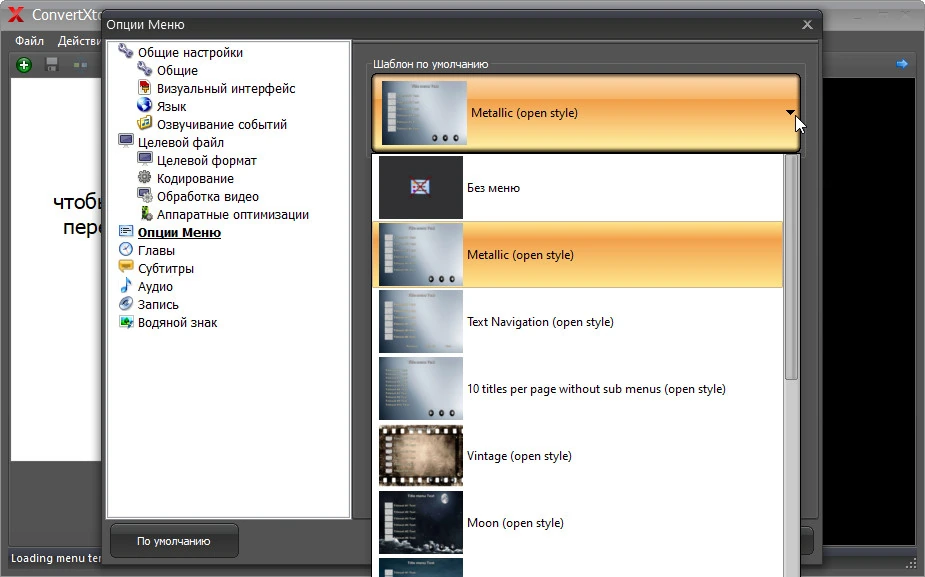Open Субтитры settings page
925x577 pixels.
point(166,268)
